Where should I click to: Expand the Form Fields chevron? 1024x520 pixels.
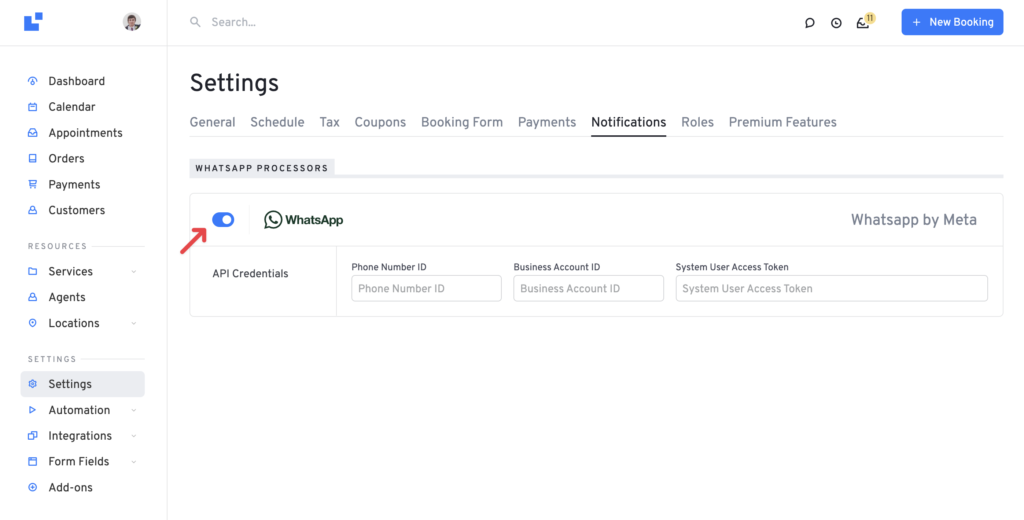(134, 462)
